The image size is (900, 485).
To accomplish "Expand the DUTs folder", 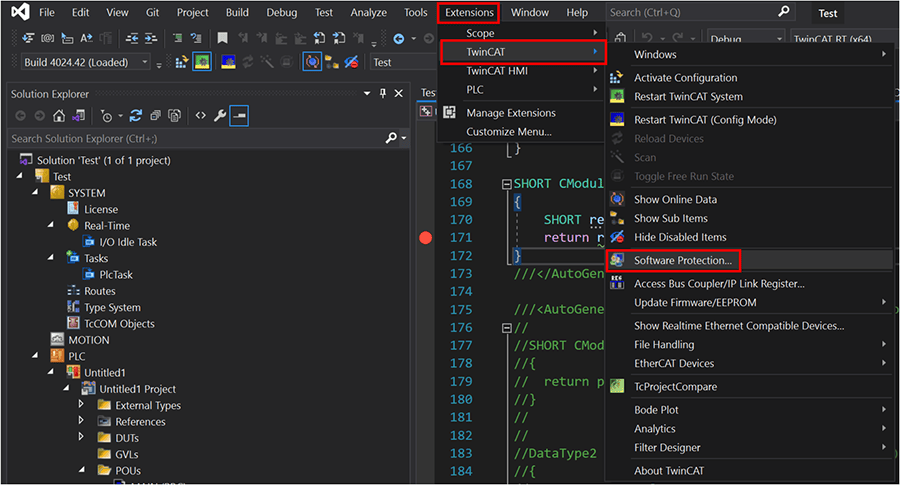I will 82,437.
